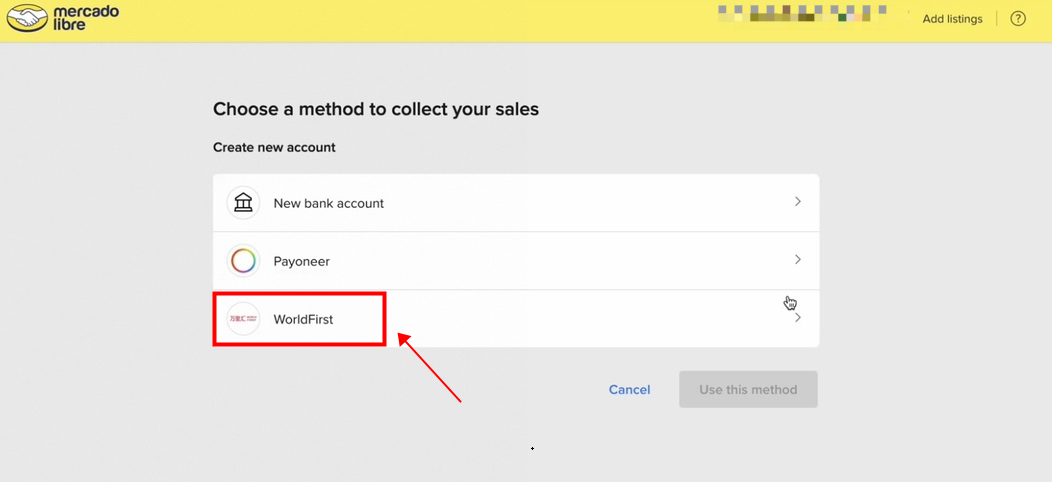Click the WorldFirst logo icon
The height and width of the screenshot is (482, 1052).
[243, 319]
